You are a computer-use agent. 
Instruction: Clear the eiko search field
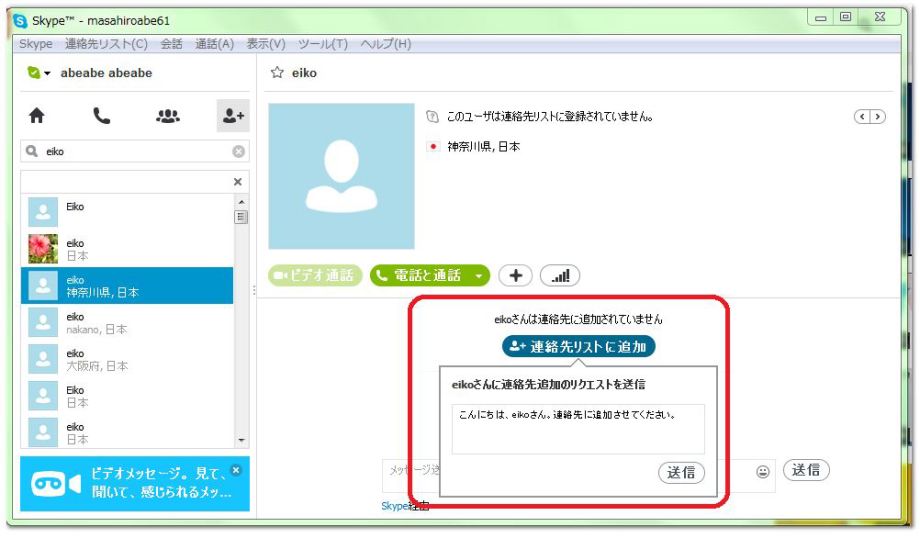point(238,151)
